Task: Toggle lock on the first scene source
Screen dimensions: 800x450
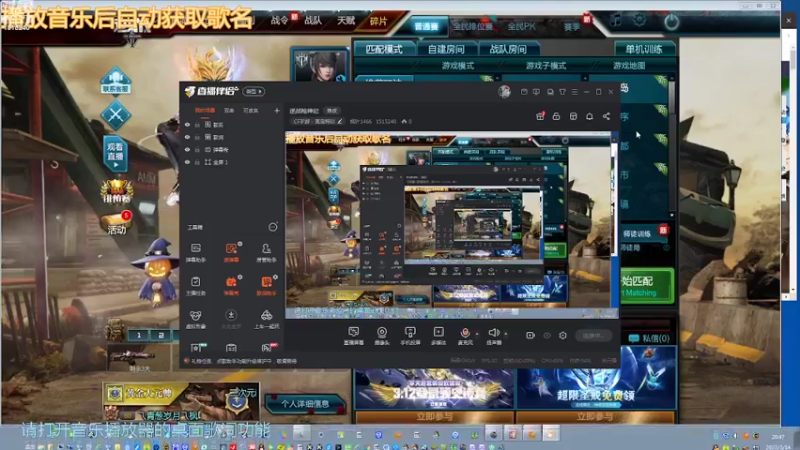Action: click(x=197, y=124)
